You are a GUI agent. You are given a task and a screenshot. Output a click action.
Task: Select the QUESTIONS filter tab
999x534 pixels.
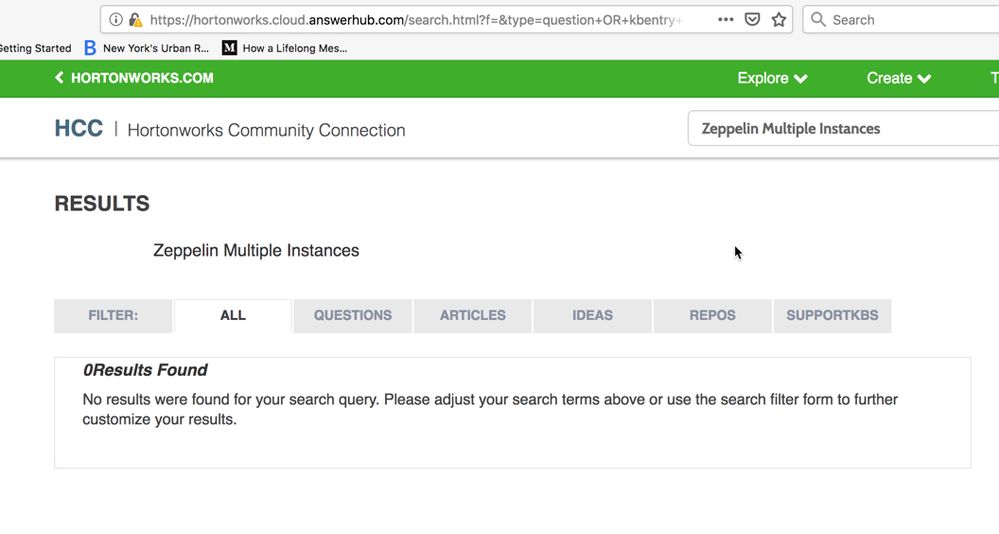coord(352,315)
